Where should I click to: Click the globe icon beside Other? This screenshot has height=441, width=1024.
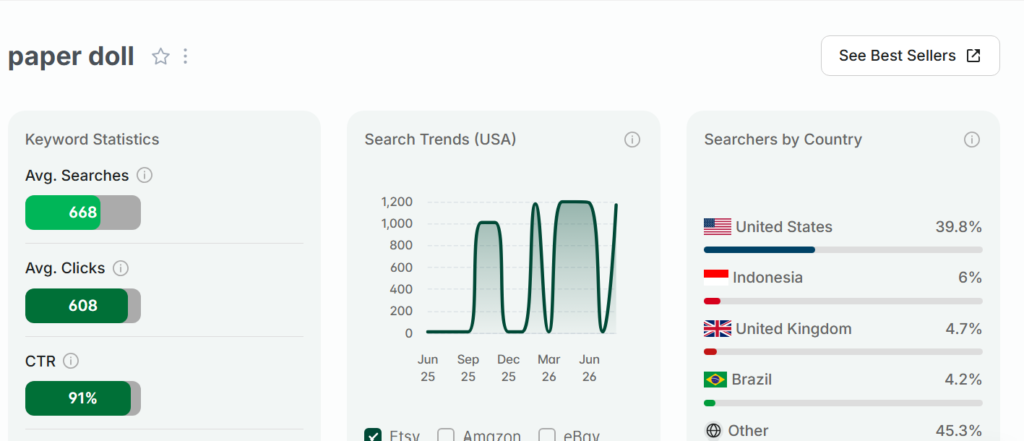[714, 431]
